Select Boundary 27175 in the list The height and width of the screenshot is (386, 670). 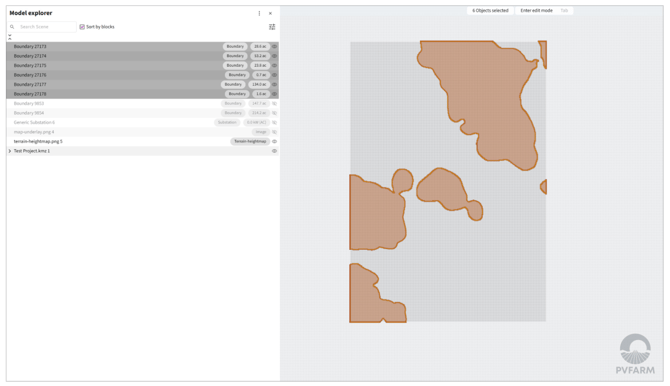tap(142, 65)
